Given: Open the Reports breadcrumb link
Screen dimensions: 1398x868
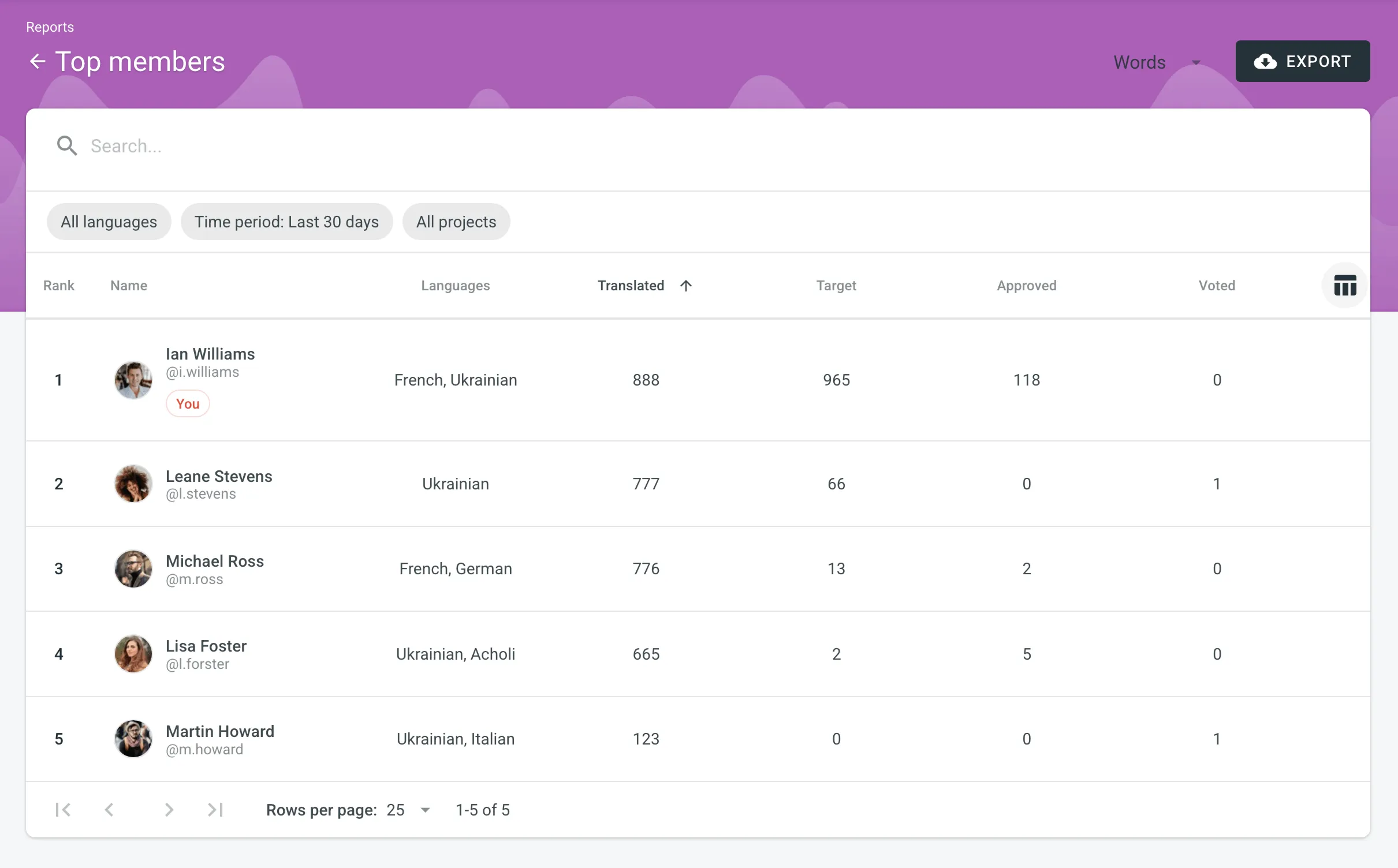Looking at the screenshot, I should (x=50, y=27).
